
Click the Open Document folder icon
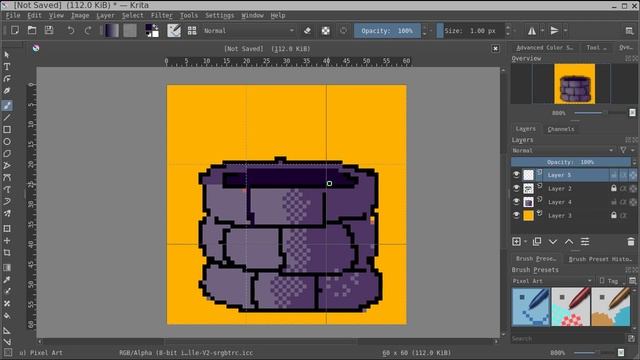32,30
